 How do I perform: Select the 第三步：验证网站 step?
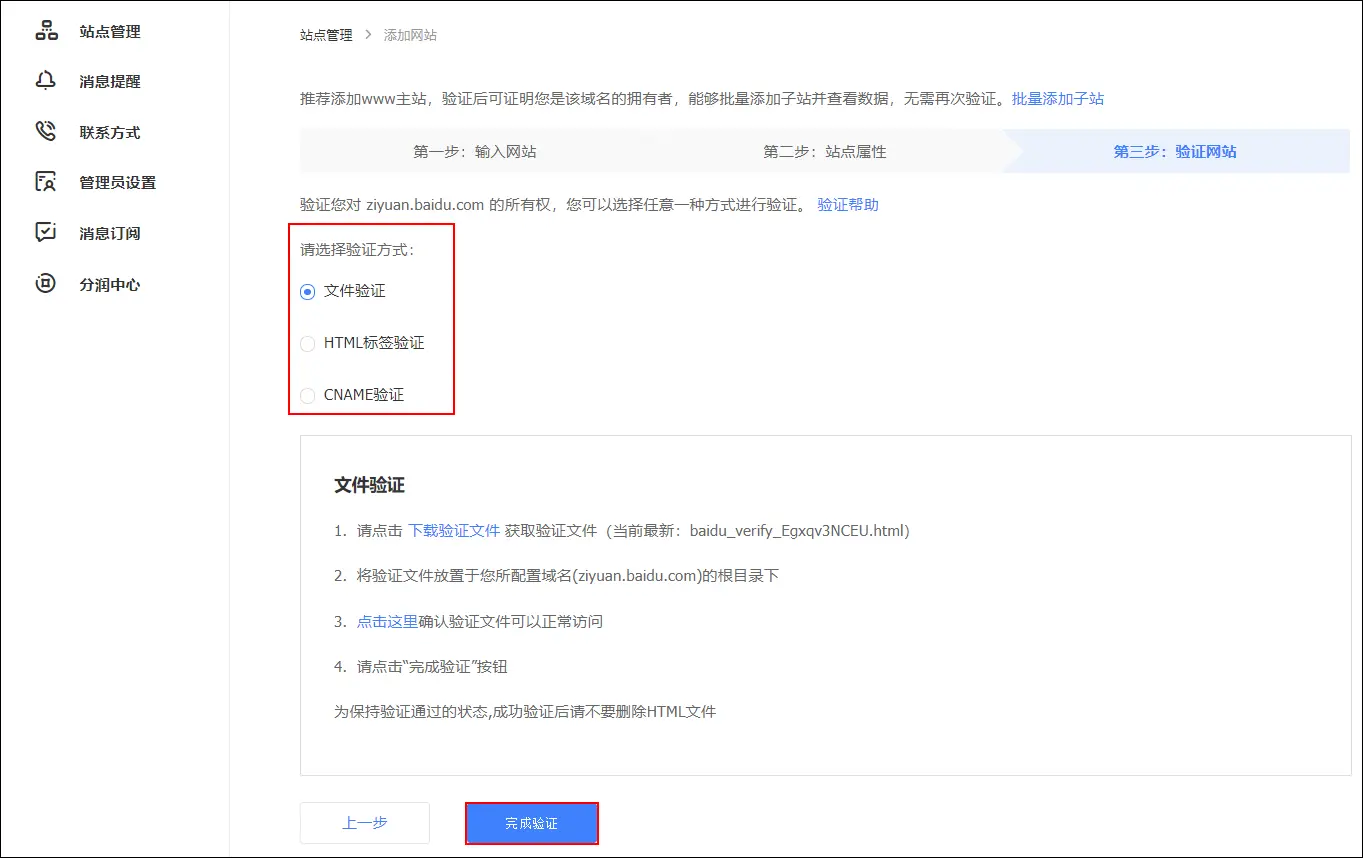click(x=1174, y=152)
